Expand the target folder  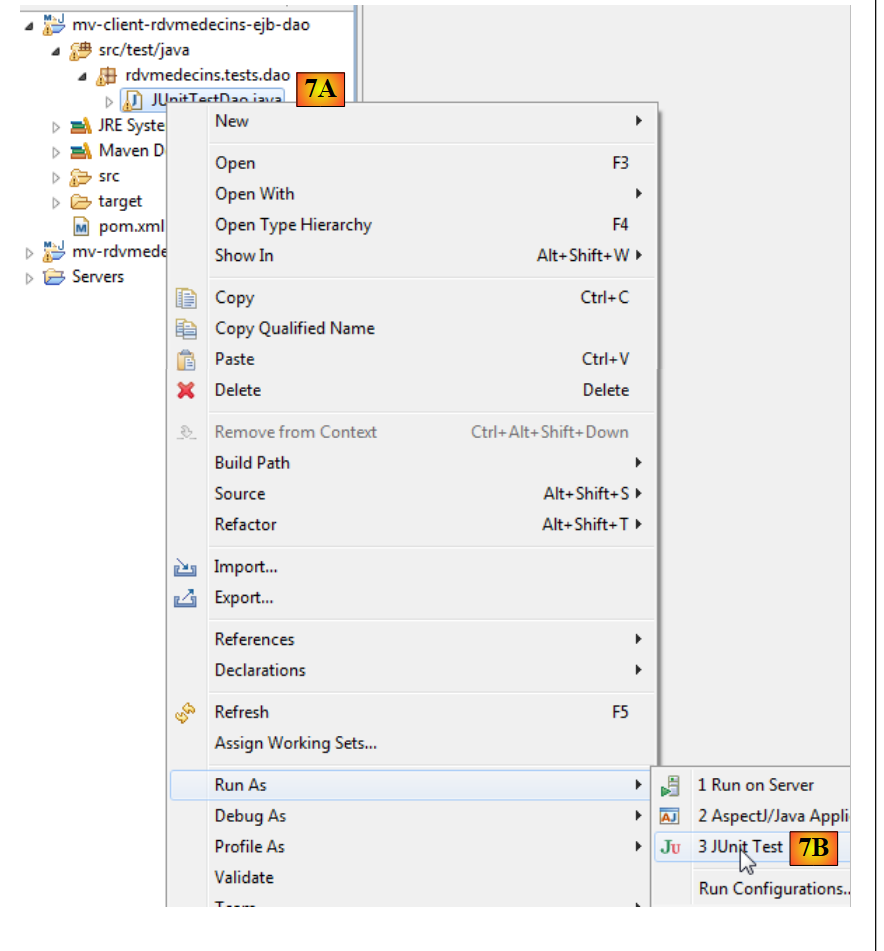[x=56, y=203]
